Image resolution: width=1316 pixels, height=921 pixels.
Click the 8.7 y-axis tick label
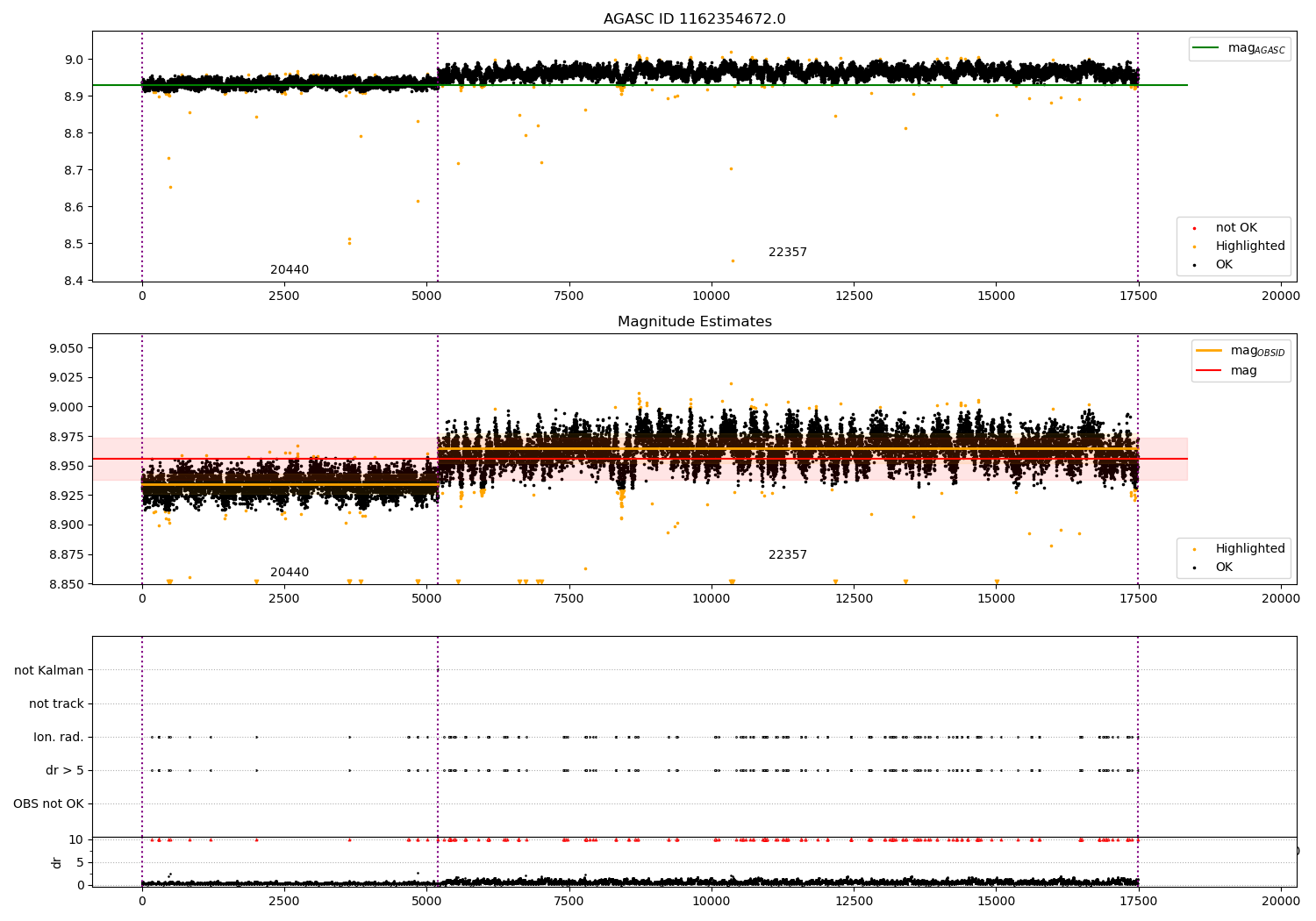tap(75, 170)
